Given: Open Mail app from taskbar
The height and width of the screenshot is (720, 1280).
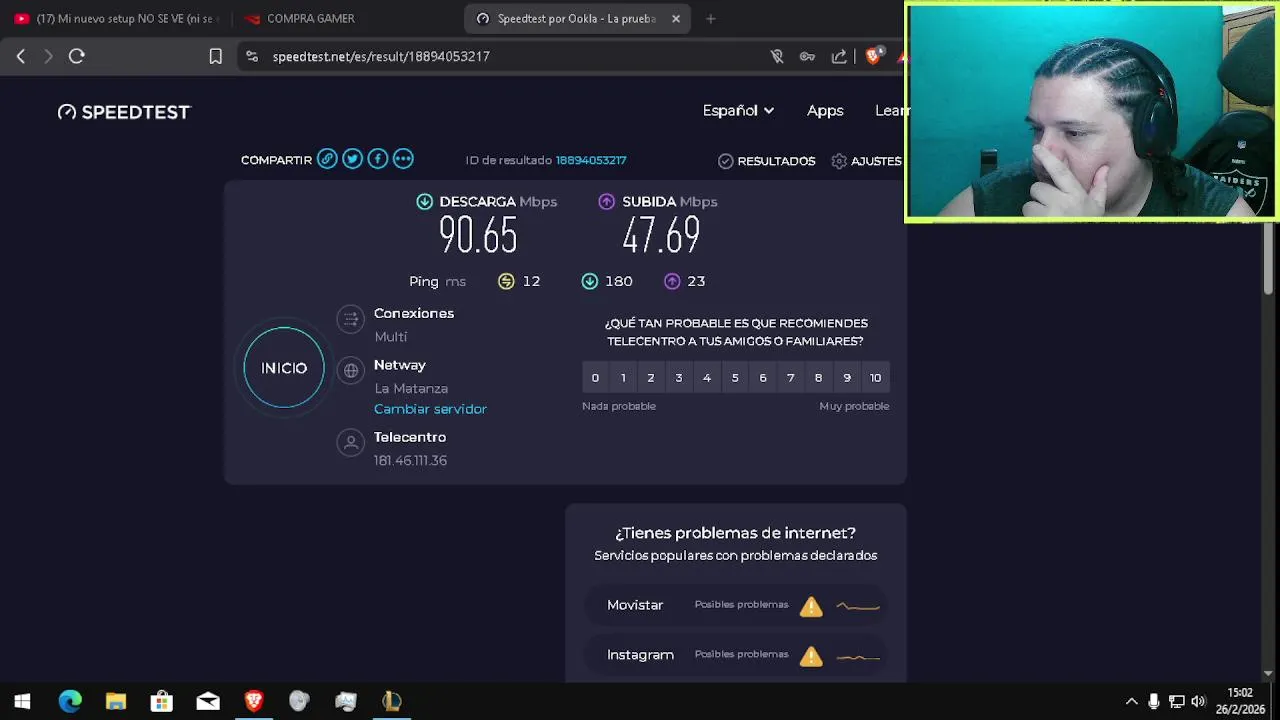Looking at the screenshot, I should click(x=208, y=701).
